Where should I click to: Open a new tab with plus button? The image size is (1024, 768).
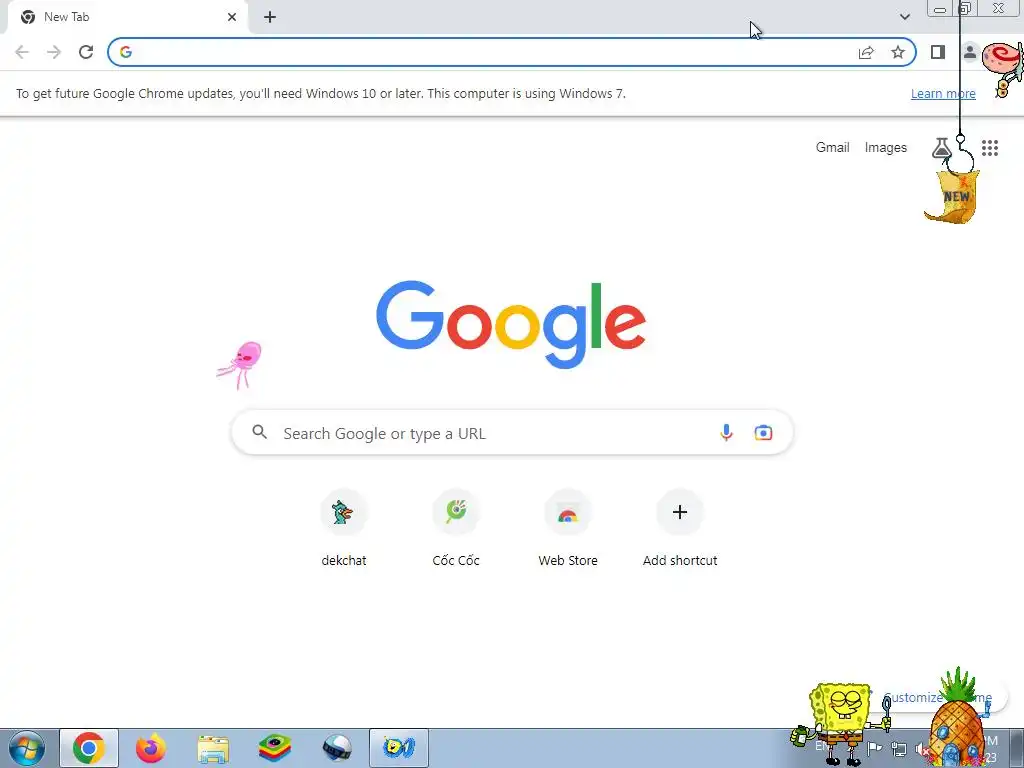[x=270, y=17]
